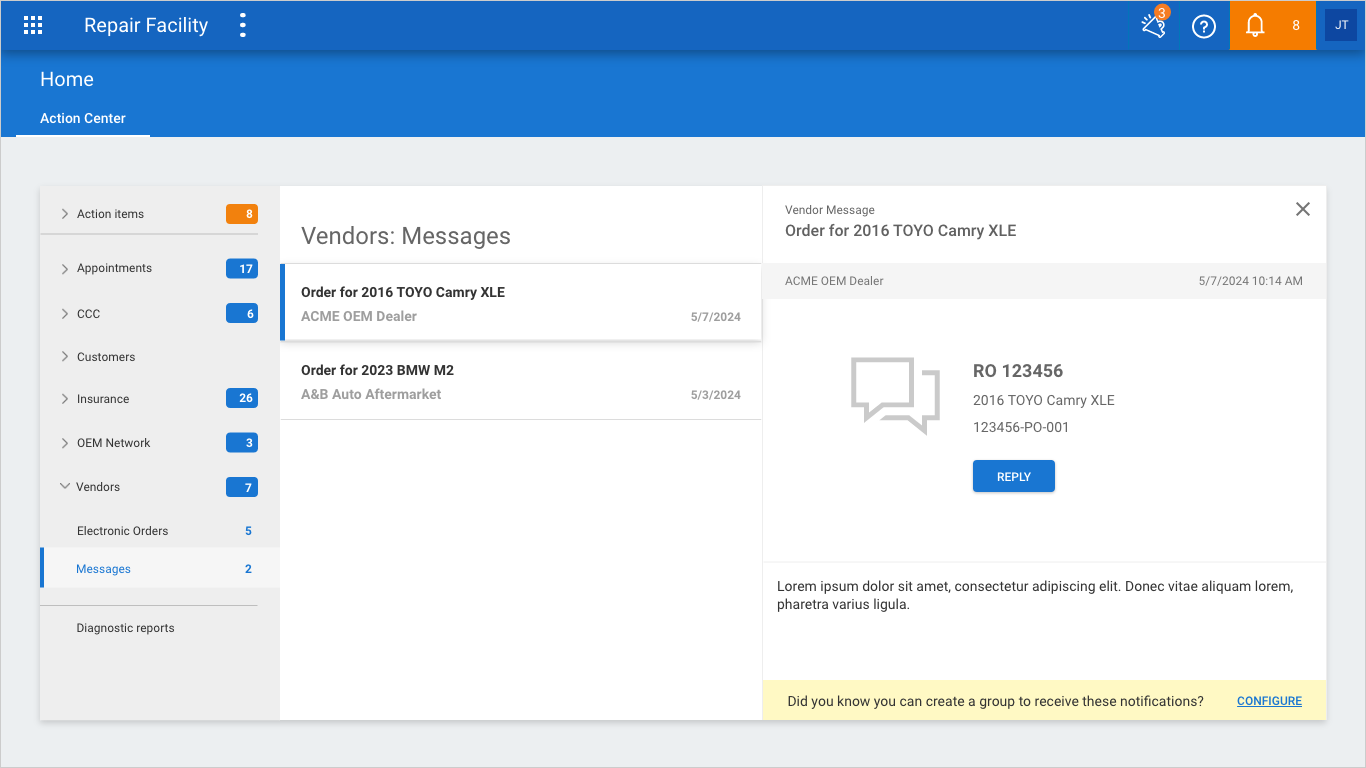Collapse the Vendors chevron
Screen dimensions: 1366x768
65,487
